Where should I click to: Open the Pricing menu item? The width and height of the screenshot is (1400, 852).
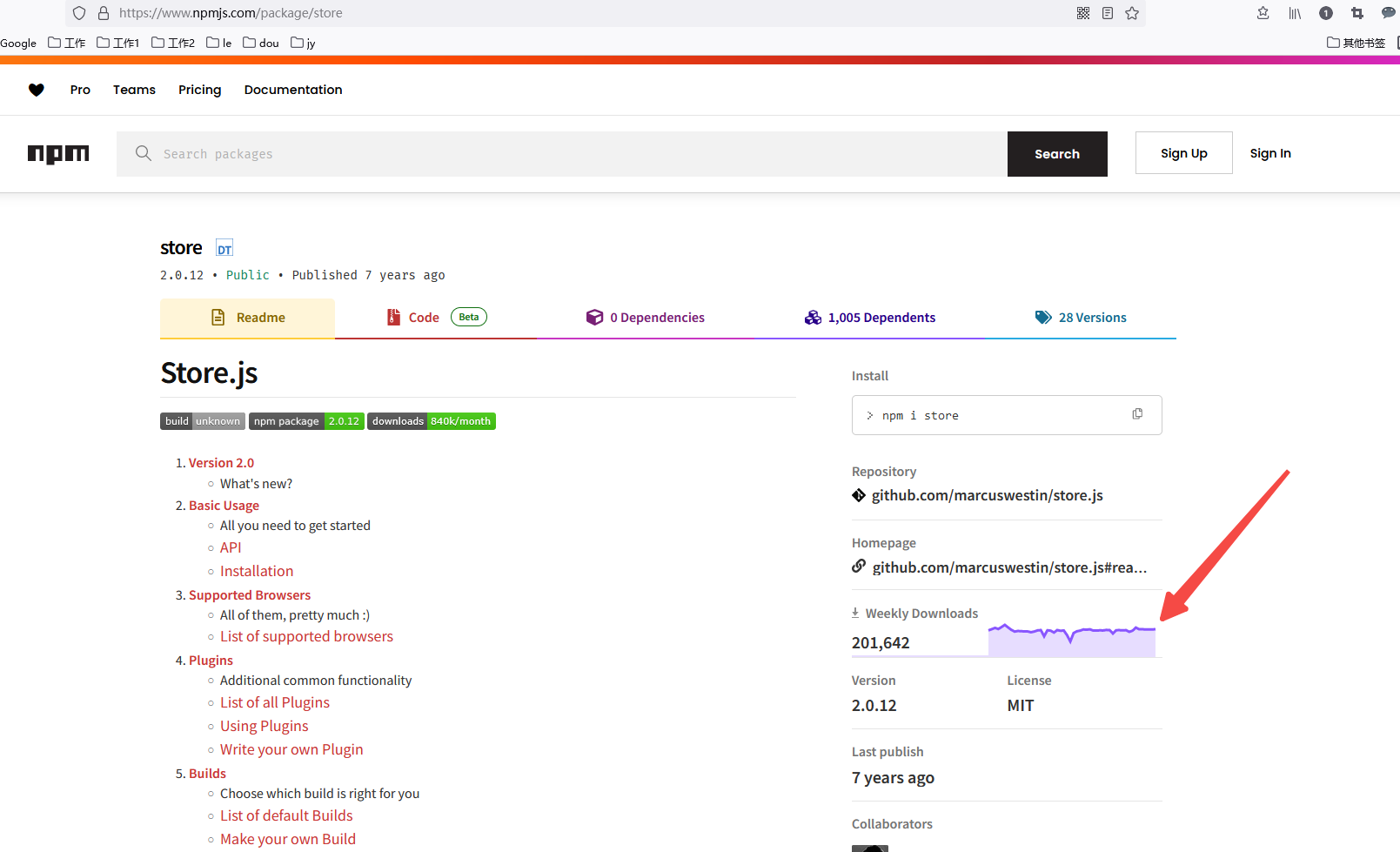click(200, 90)
